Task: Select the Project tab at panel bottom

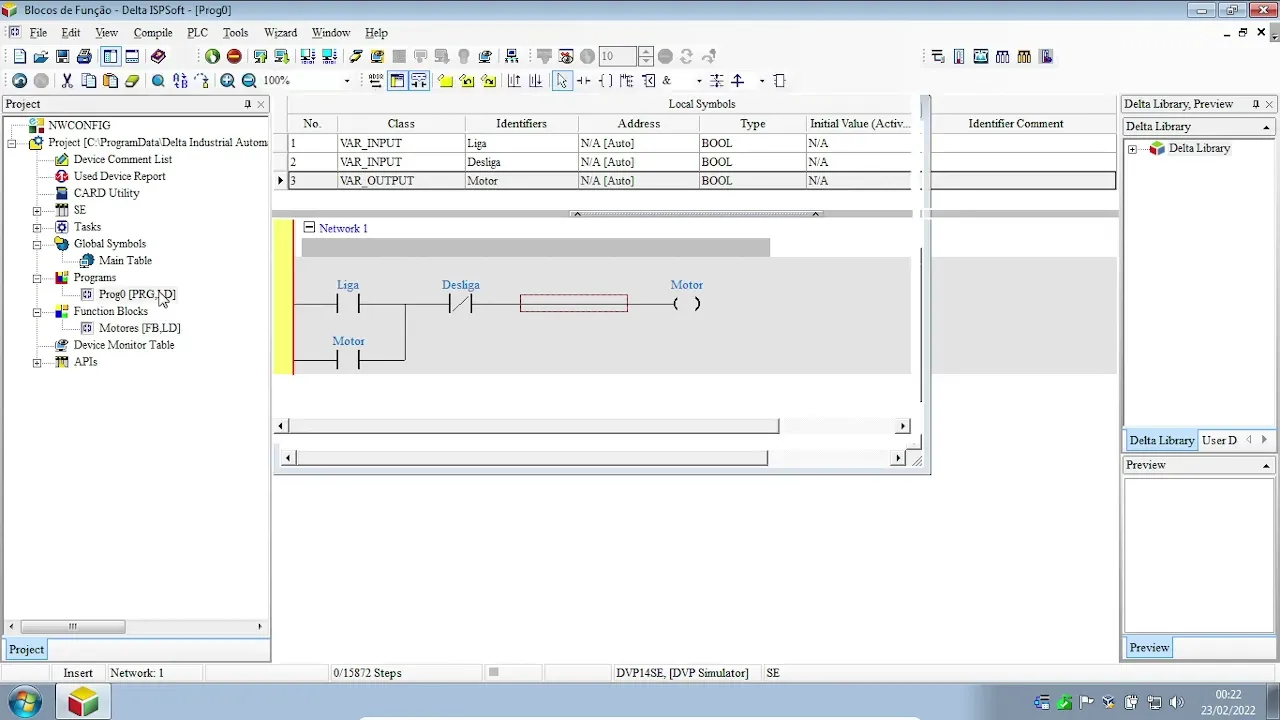Action: tap(26, 649)
